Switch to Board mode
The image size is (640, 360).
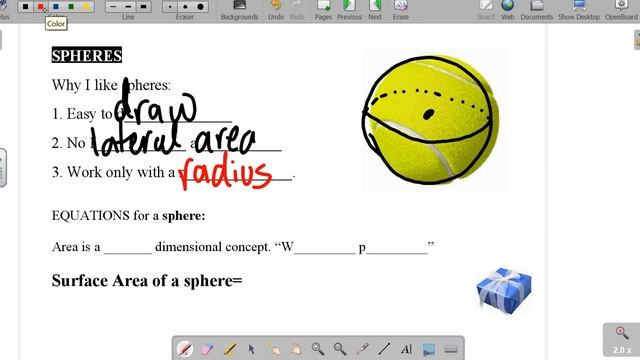click(486, 10)
